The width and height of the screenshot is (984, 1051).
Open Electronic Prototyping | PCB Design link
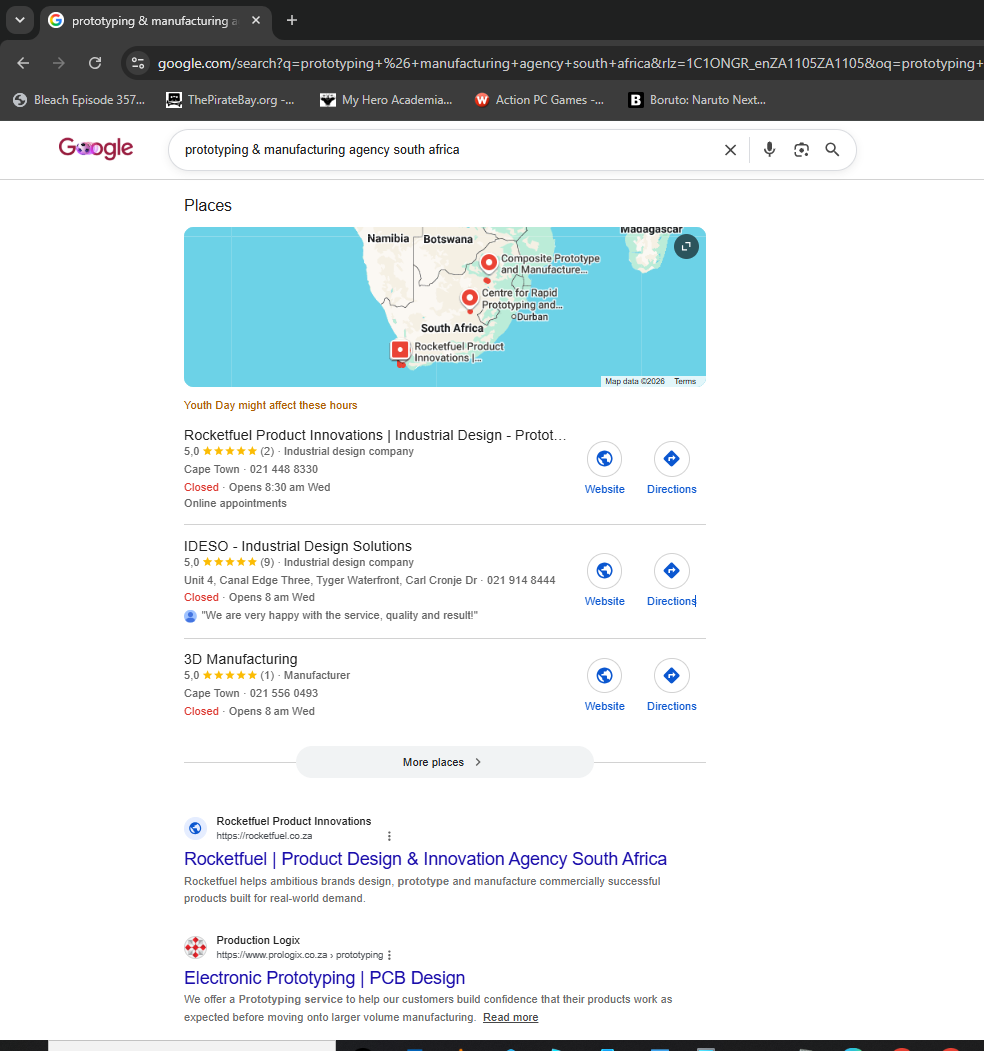click(324, 978)
